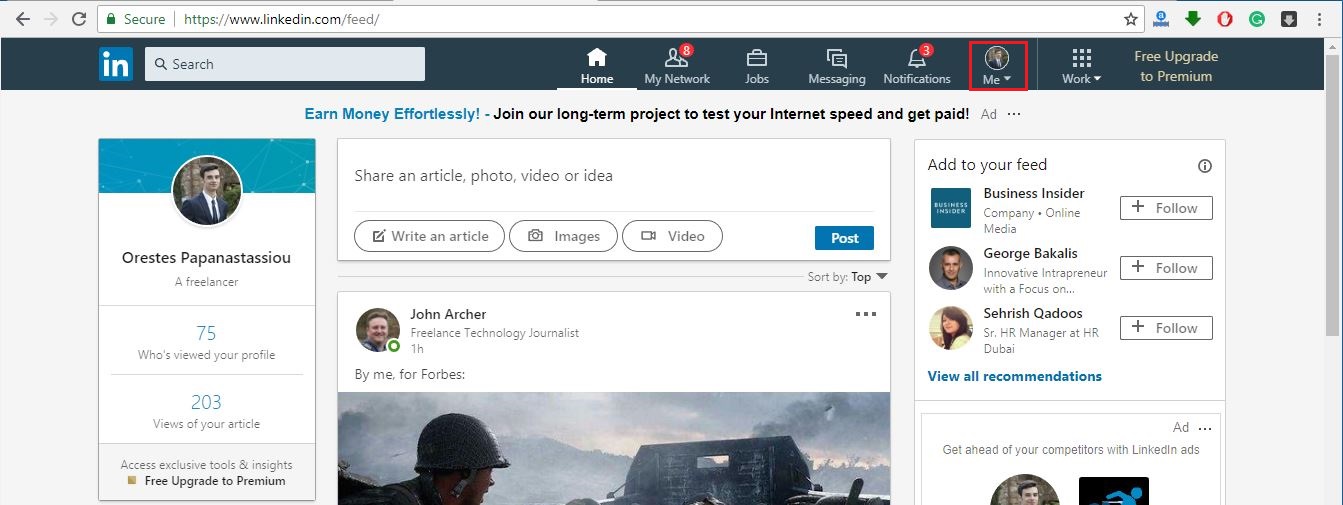1343x505 pixels.
Task: Click Sehrish Qadoos avatar
Action: [x=950, y=328]
